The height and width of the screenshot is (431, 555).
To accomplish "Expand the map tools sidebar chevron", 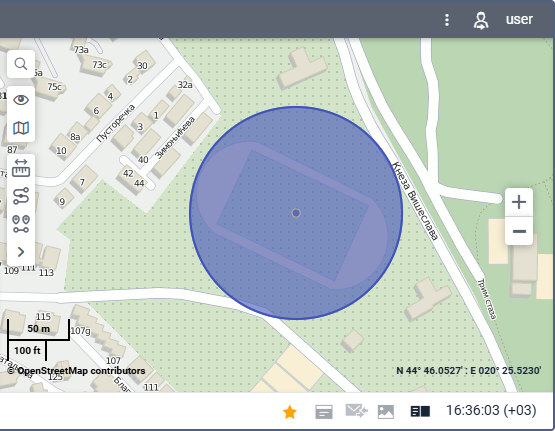I will (21, 252).
